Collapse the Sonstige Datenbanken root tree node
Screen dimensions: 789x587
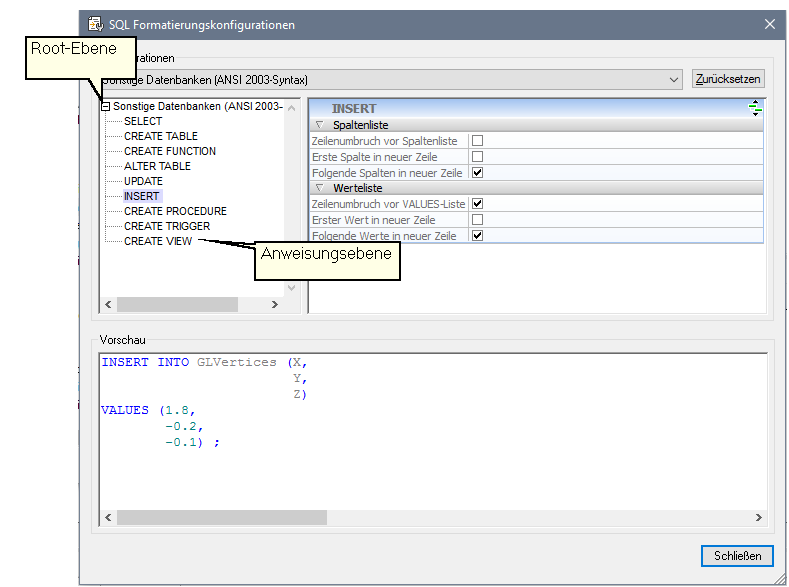(x=105, y=107)
